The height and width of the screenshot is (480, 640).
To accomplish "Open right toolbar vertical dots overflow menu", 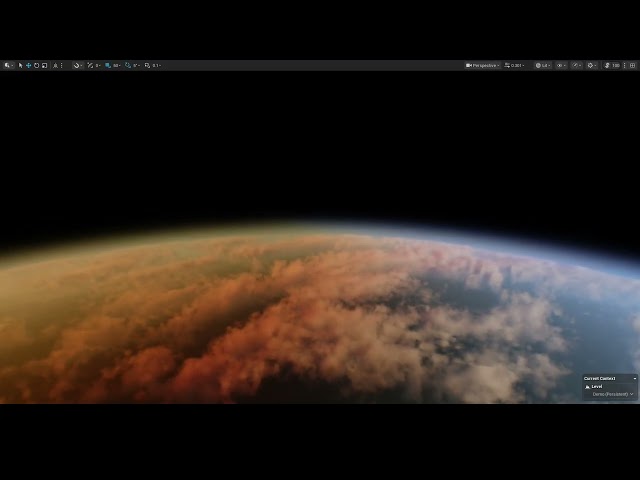I will [x=624, y=65].
